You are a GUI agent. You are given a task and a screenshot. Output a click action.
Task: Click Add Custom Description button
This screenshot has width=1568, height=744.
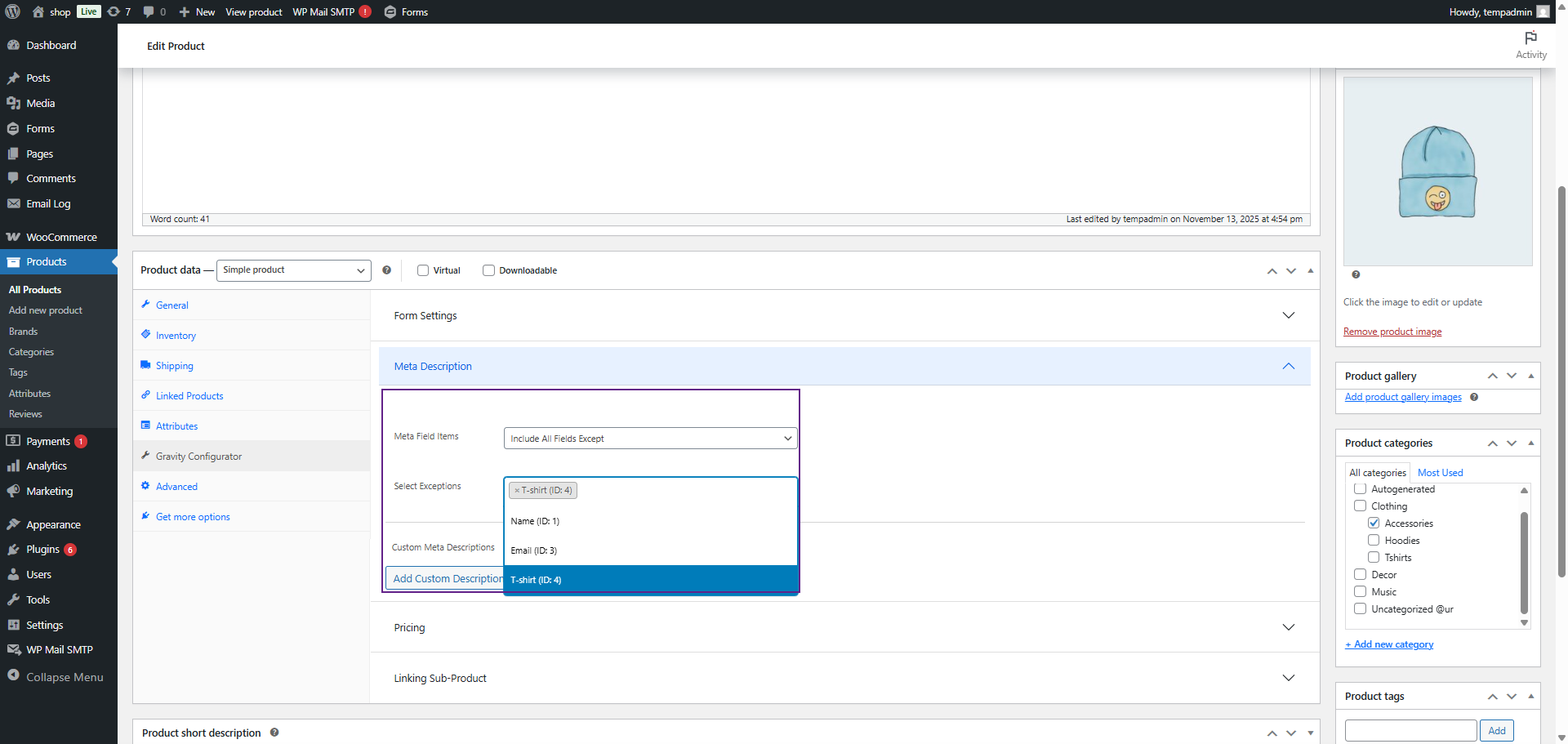(446, 578)
